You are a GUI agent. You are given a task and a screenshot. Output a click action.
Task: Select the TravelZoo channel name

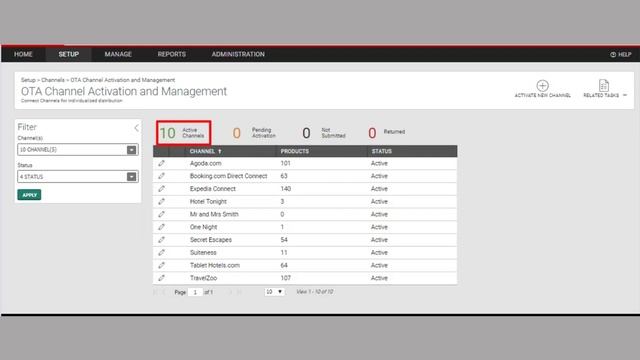(x=203, y=278)
